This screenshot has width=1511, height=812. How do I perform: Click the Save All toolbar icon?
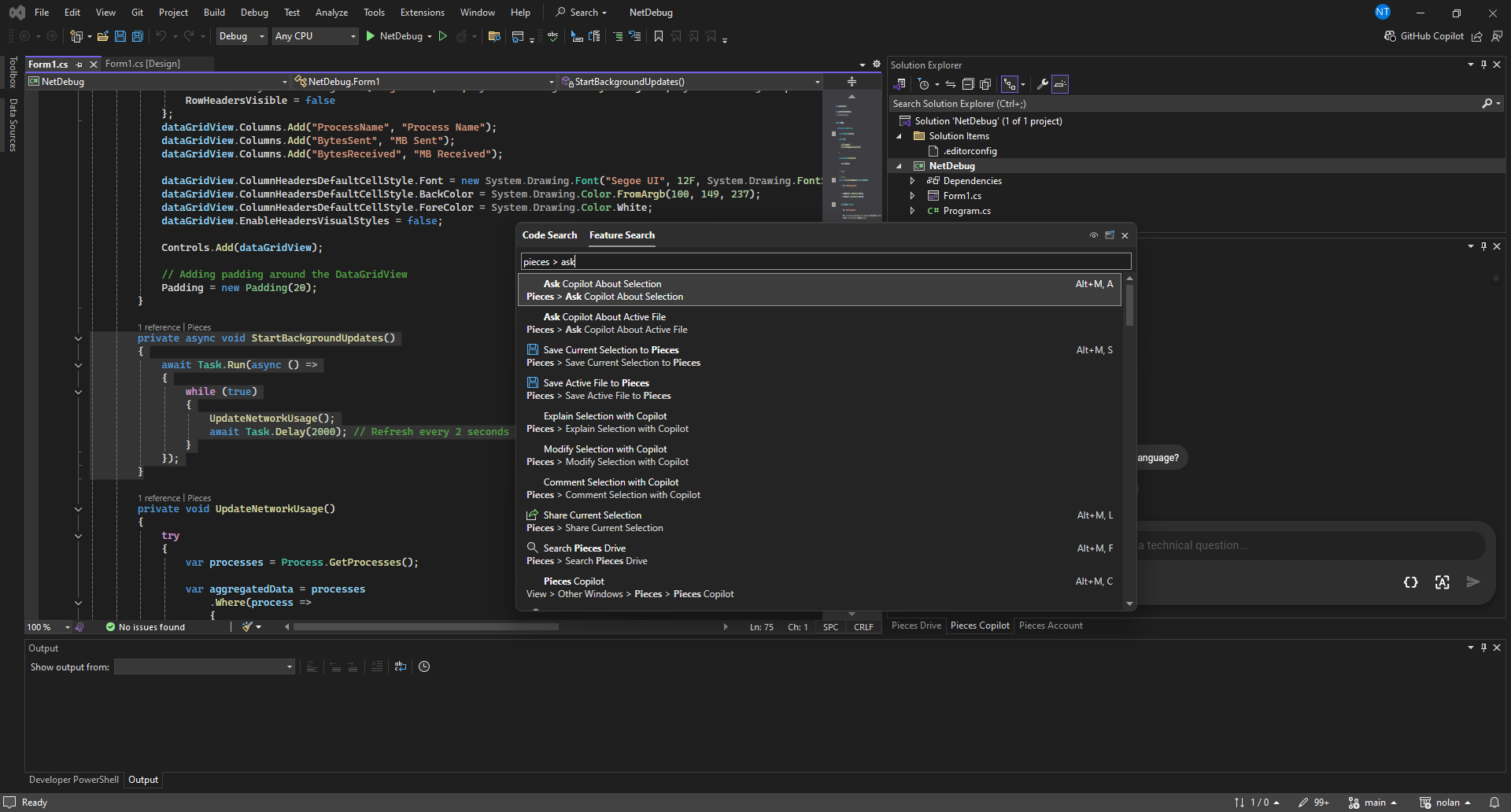pyautogui.click(x=137, y=36)
